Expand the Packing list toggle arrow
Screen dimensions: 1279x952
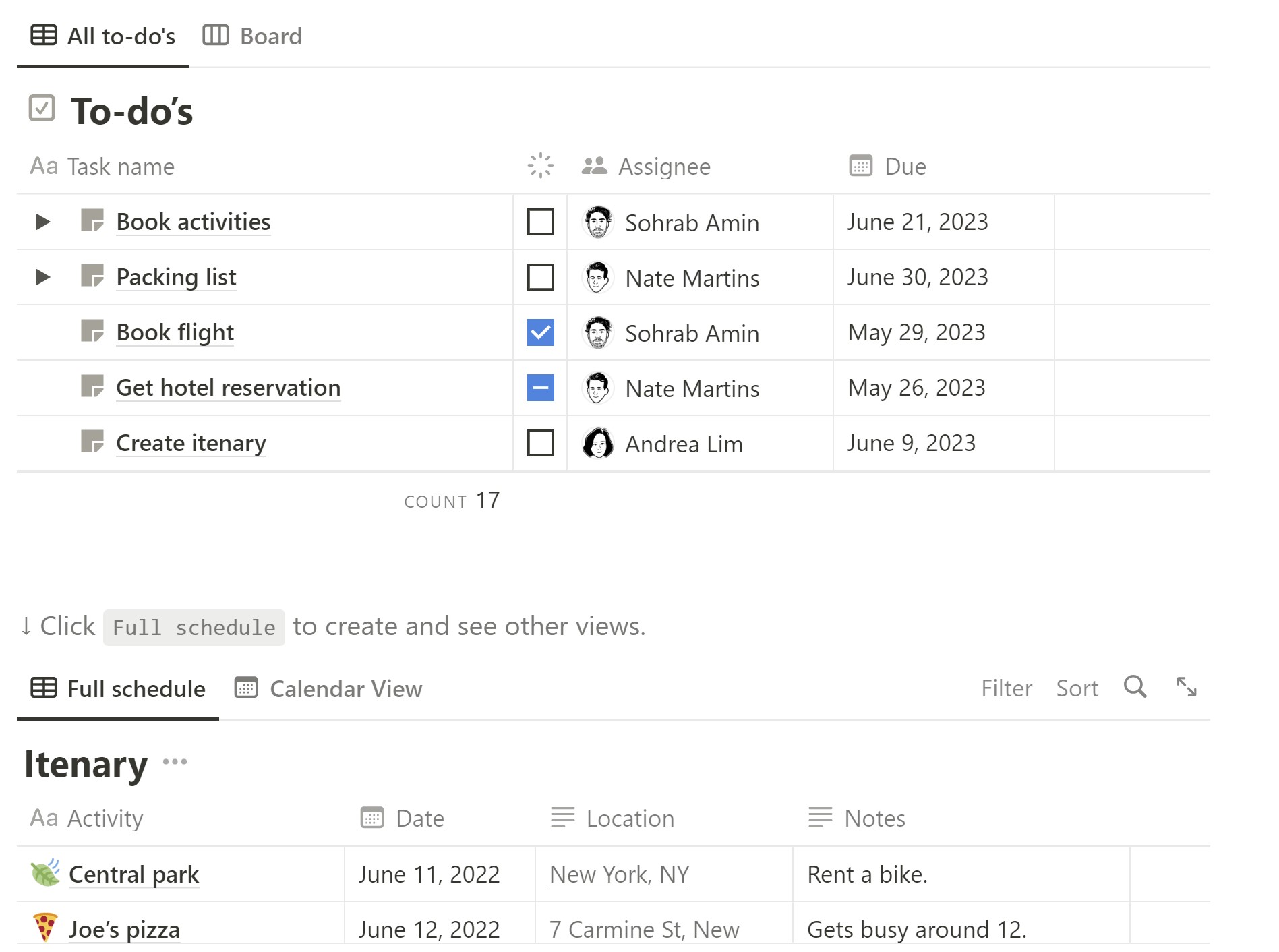(42, 277)
